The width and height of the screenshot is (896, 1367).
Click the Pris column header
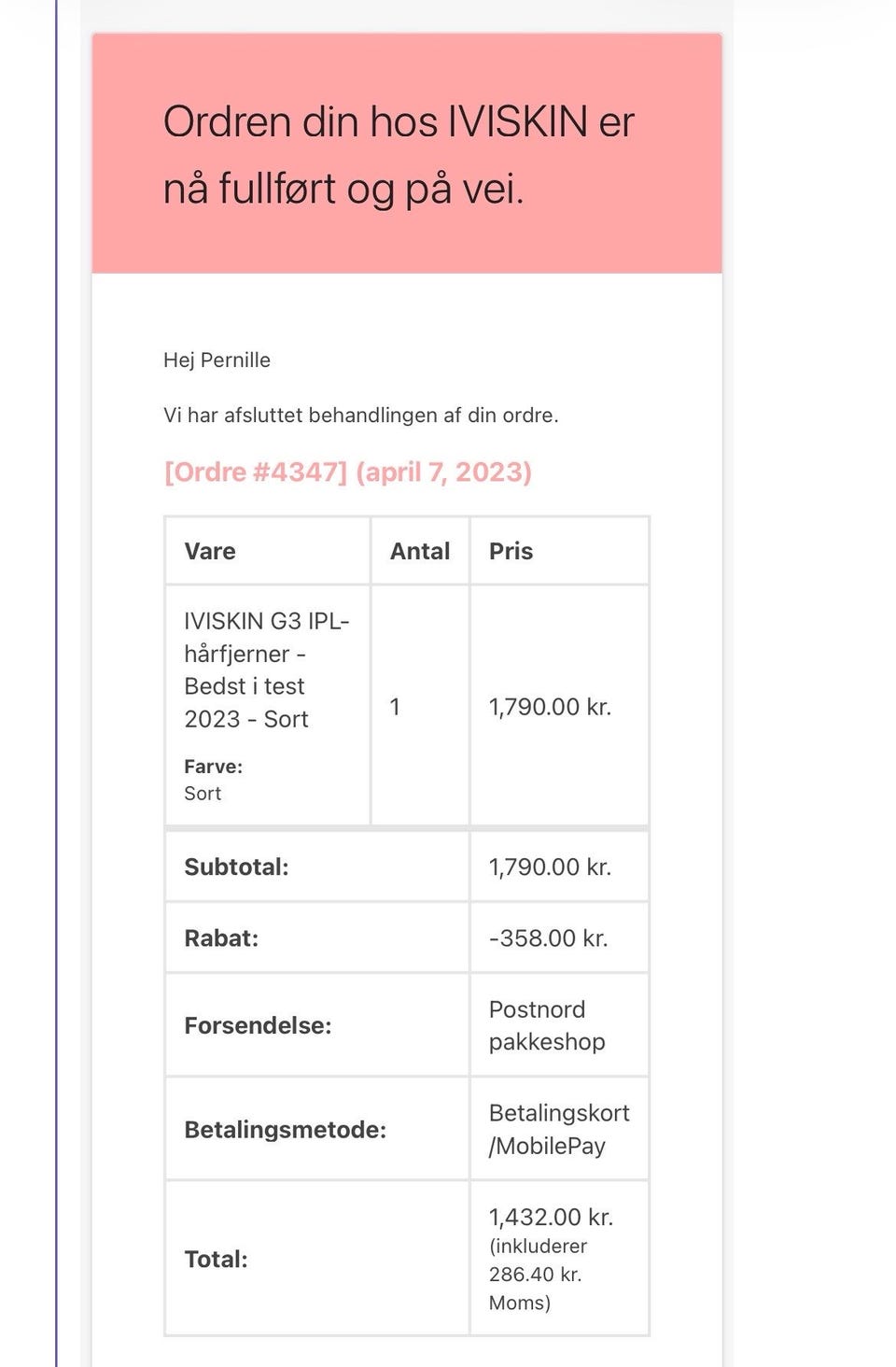(511, 552)
